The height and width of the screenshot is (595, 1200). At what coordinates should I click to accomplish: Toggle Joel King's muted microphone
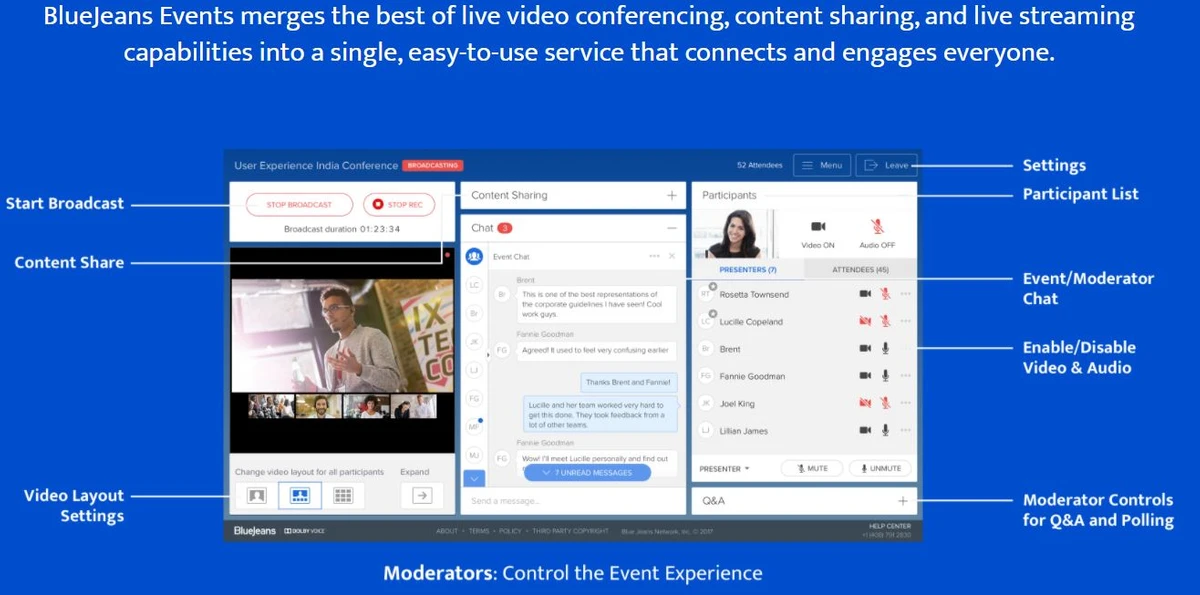click(x=883, y=403)
